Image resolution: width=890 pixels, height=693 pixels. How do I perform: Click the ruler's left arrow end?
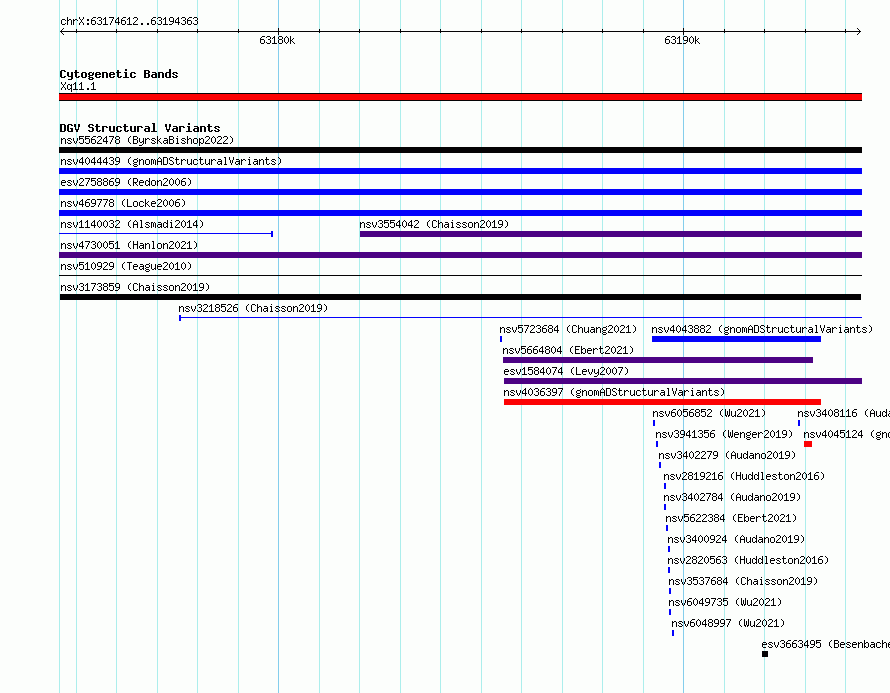point(62,32)
